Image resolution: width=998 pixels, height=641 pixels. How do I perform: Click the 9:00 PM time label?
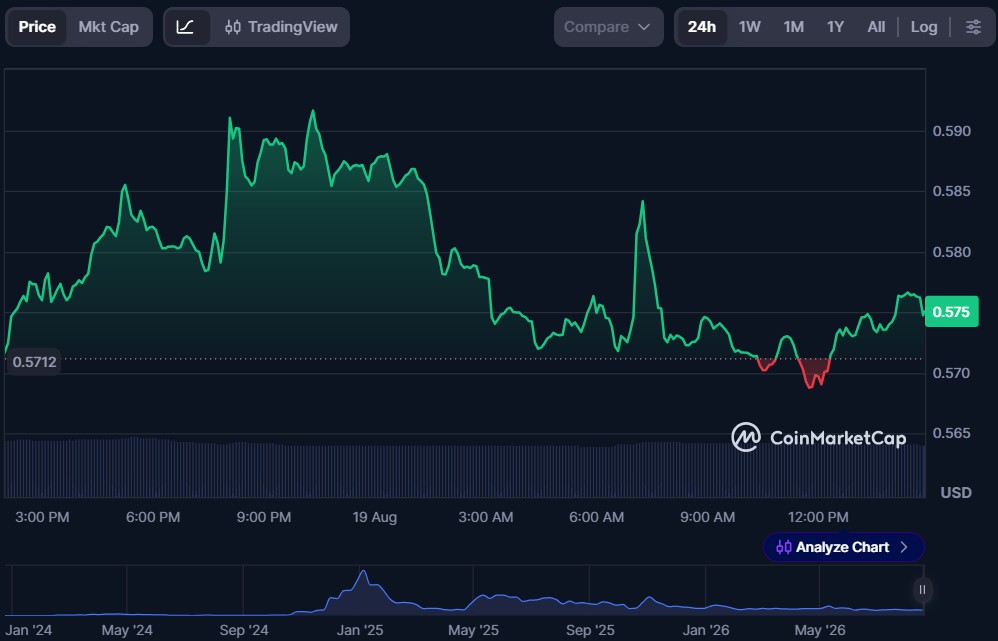pyautogui.click(x=264, y=517)
